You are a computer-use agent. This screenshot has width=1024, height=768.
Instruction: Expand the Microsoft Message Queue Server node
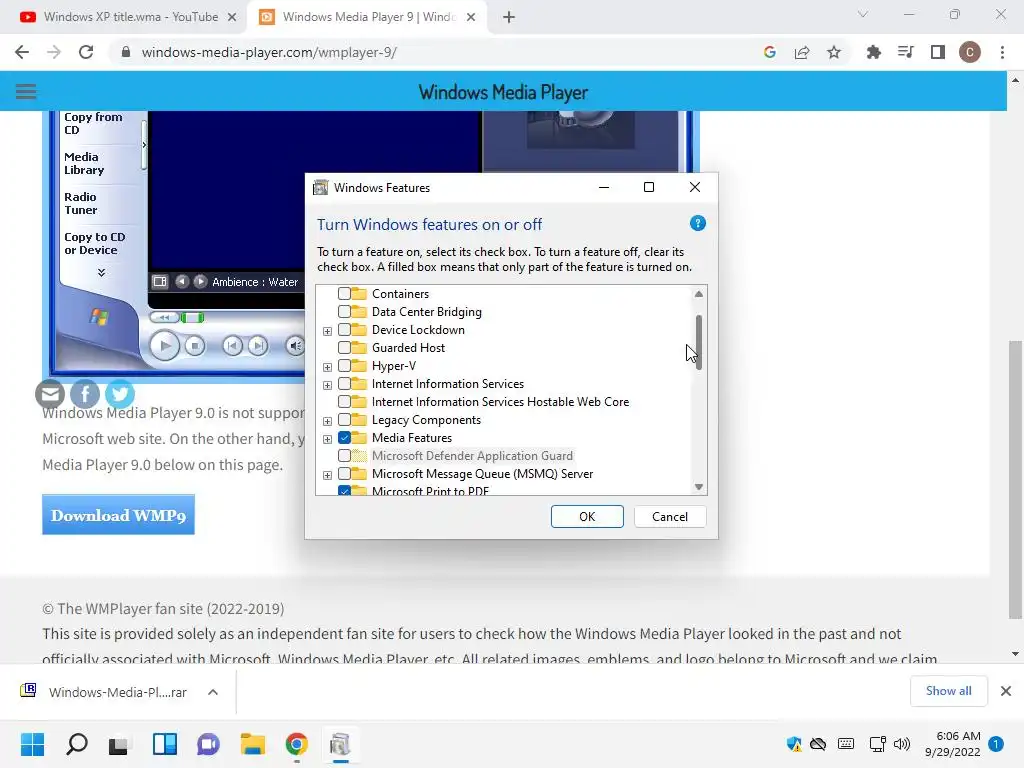click(327, 475)
